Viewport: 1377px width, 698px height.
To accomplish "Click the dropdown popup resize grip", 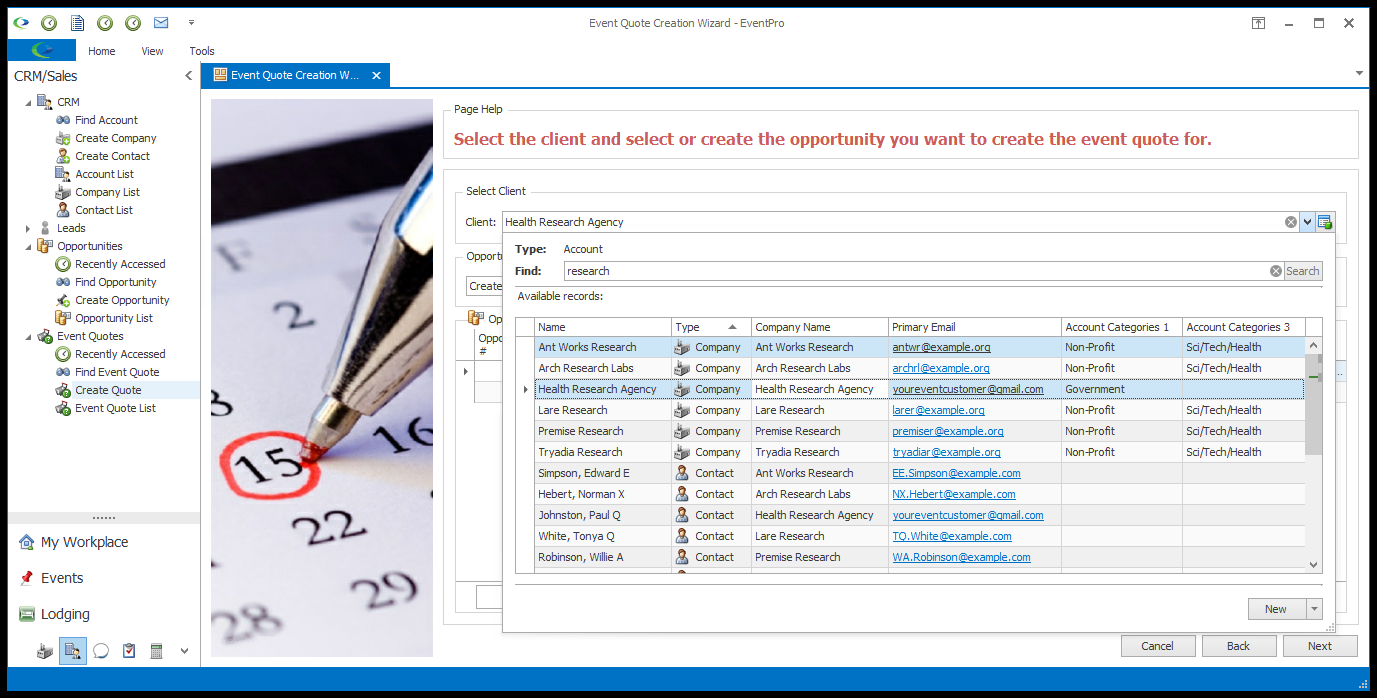I will pos(1330,627).
